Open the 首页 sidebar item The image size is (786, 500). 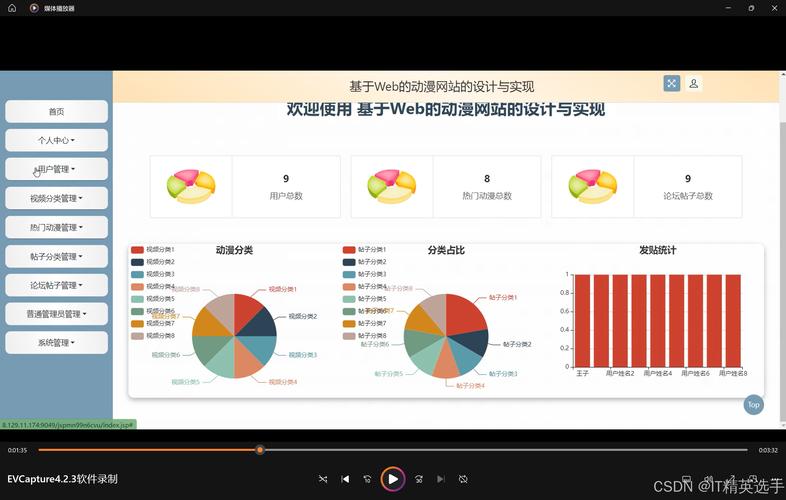pos(56,111)
